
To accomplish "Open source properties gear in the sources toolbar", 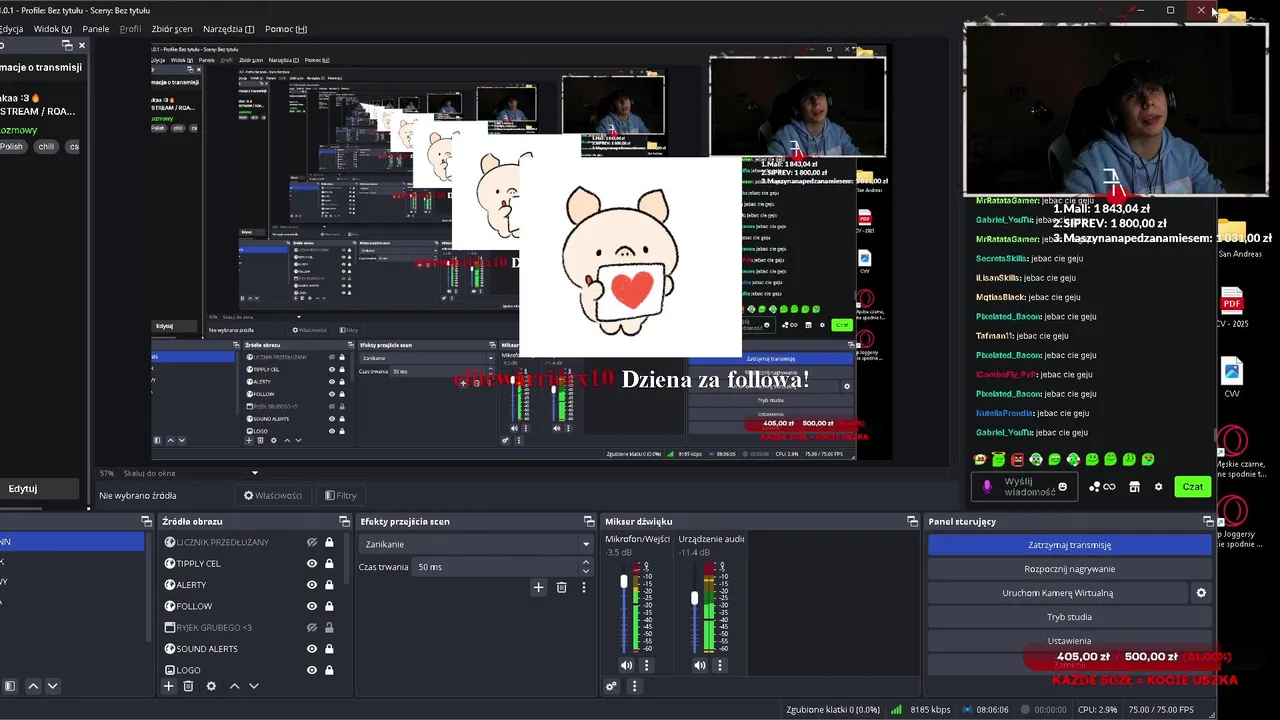I will pyautogui.click(x=211, y=686).
